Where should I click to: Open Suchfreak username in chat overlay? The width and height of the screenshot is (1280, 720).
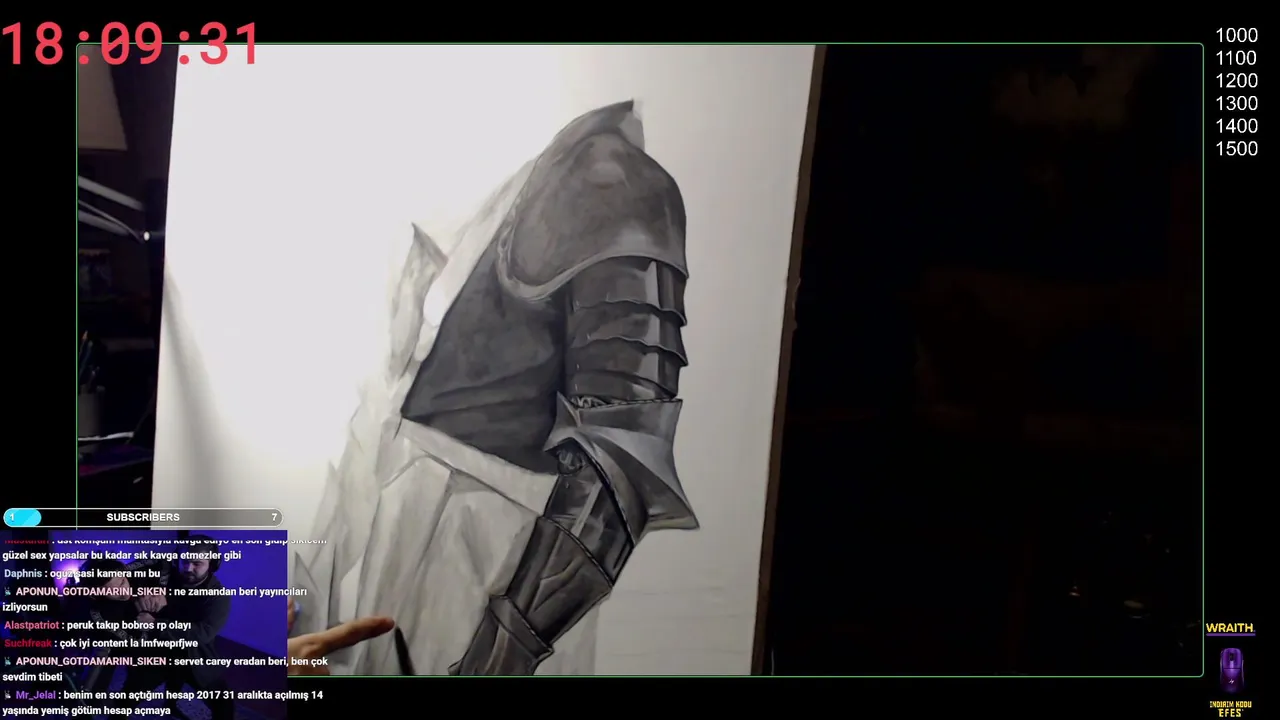point(28,643)
